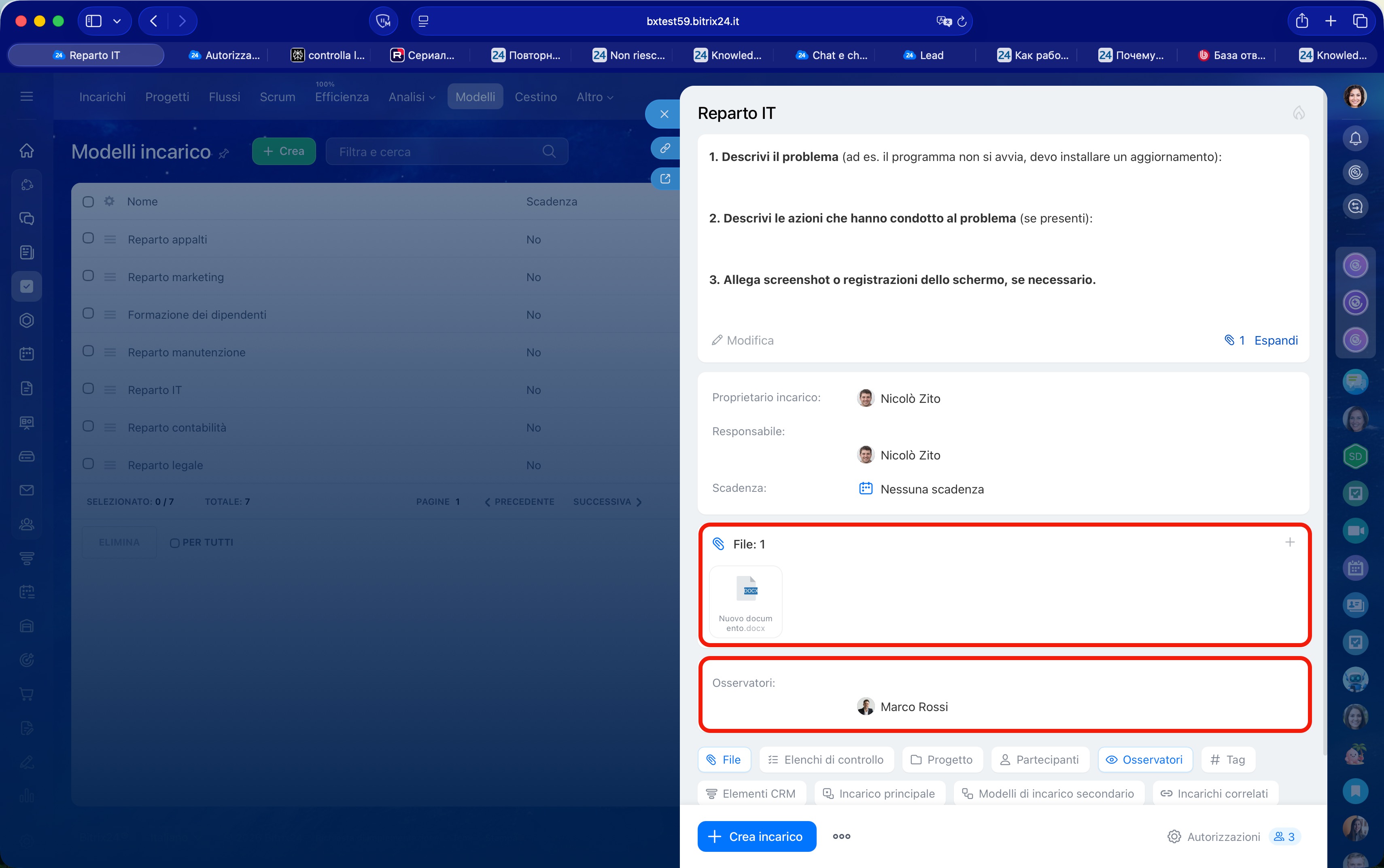Screen dimensions: 1384x868
Task: Expand the Analisi dropdown menu
Action: pyautogui.click(x=411, y=97)
